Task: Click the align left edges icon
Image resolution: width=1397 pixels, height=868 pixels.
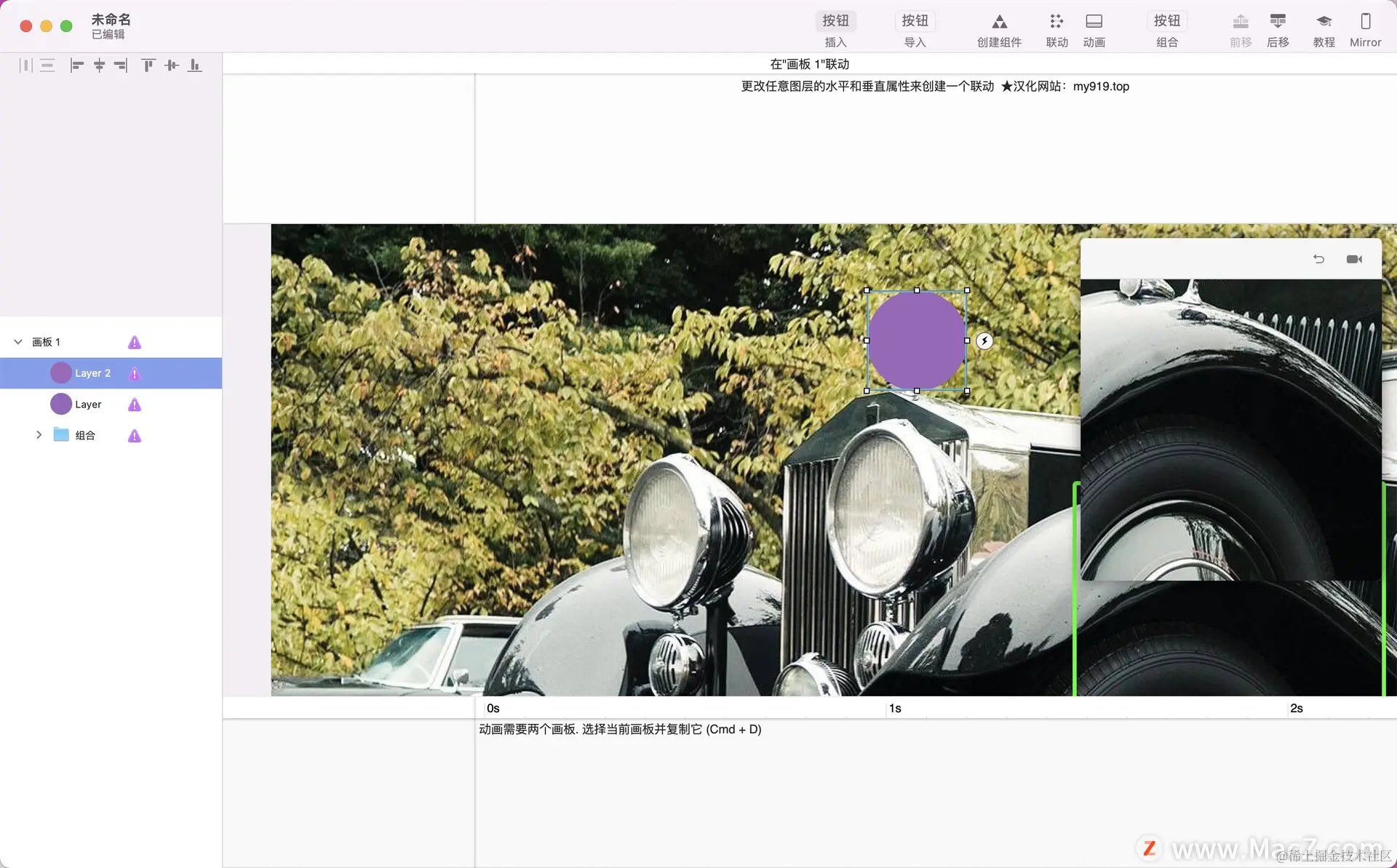Action: (76, 65)
